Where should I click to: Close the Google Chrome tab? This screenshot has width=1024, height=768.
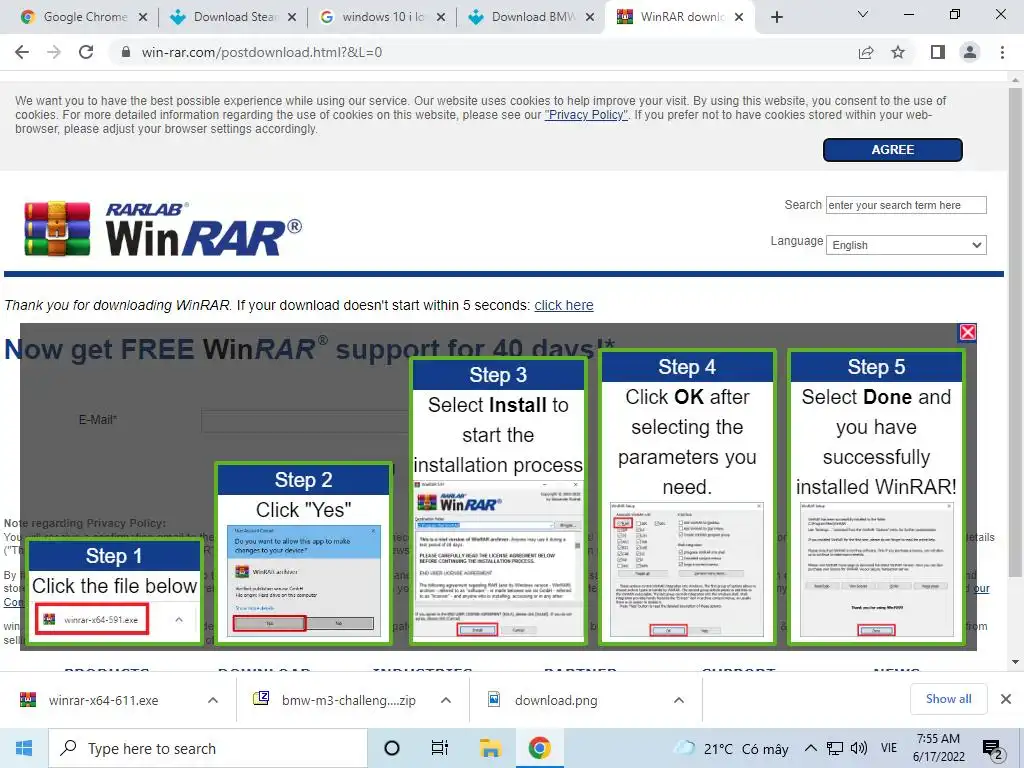pos(143,17)
